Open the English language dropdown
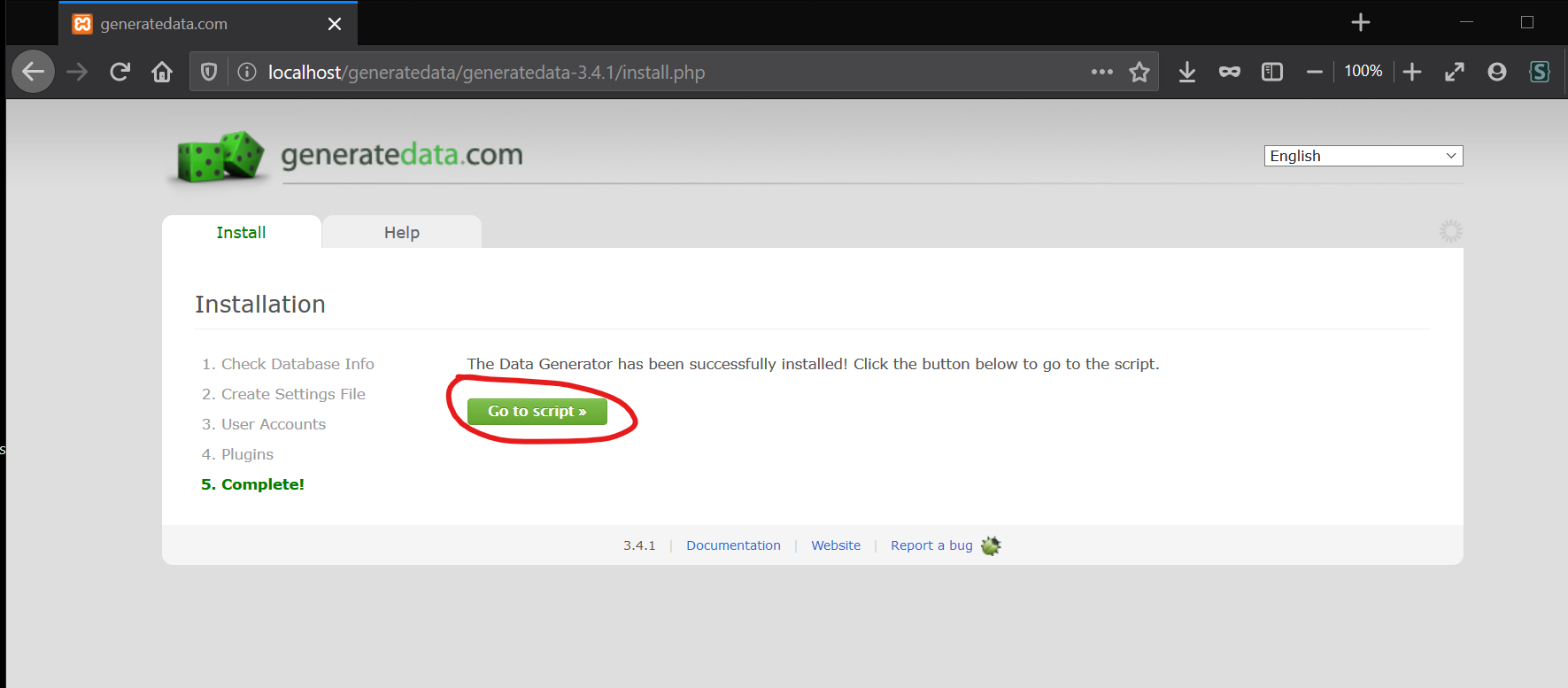This screenshot has width=1568, height=688. 1363,156
